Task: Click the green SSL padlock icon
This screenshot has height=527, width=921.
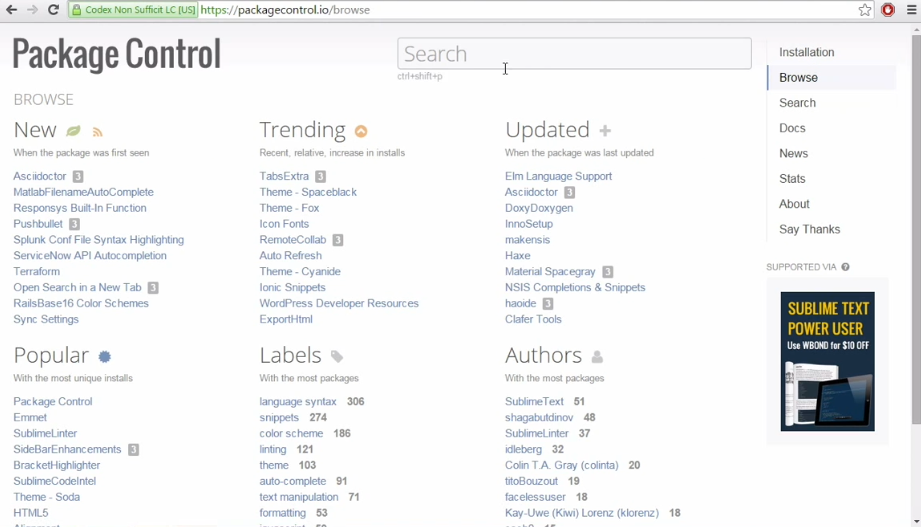Action: (76, 10)
